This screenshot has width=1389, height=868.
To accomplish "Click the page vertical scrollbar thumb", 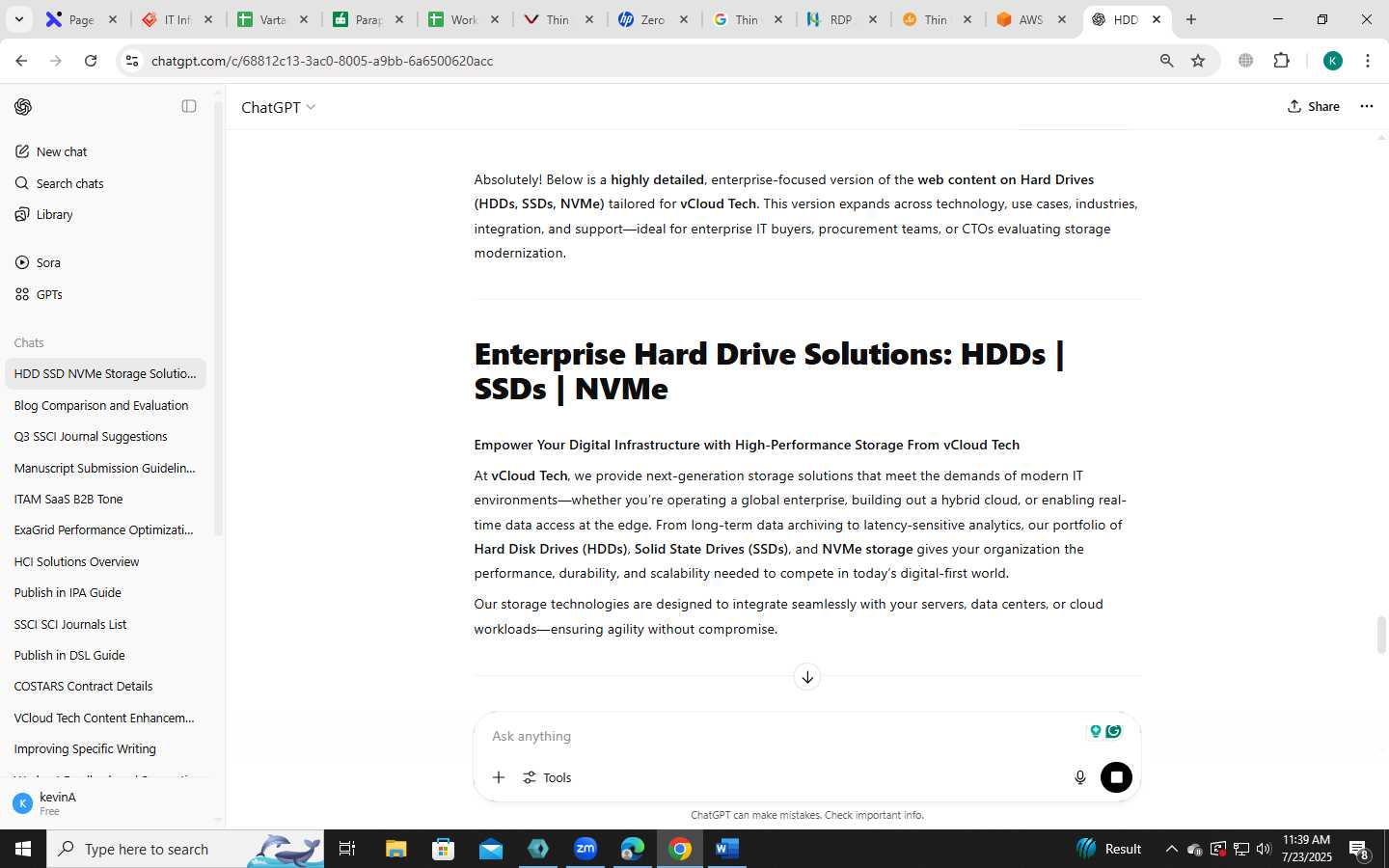I will click(x=1381, y=635).
